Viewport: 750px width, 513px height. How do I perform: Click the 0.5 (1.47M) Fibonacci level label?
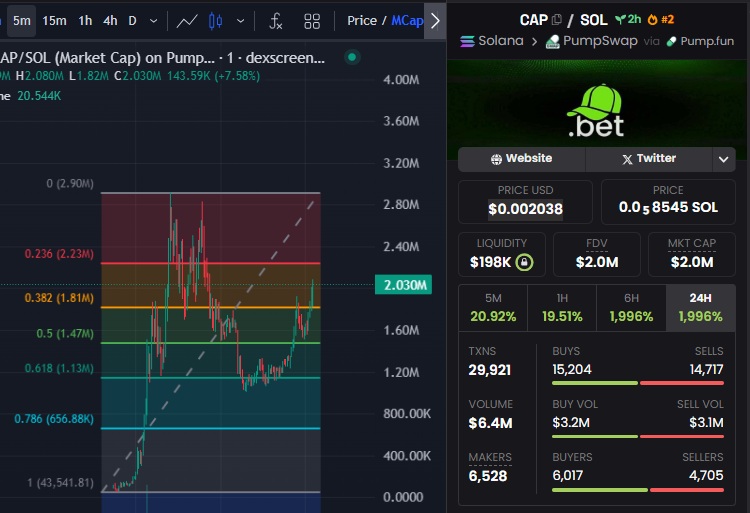coord(65,333)
